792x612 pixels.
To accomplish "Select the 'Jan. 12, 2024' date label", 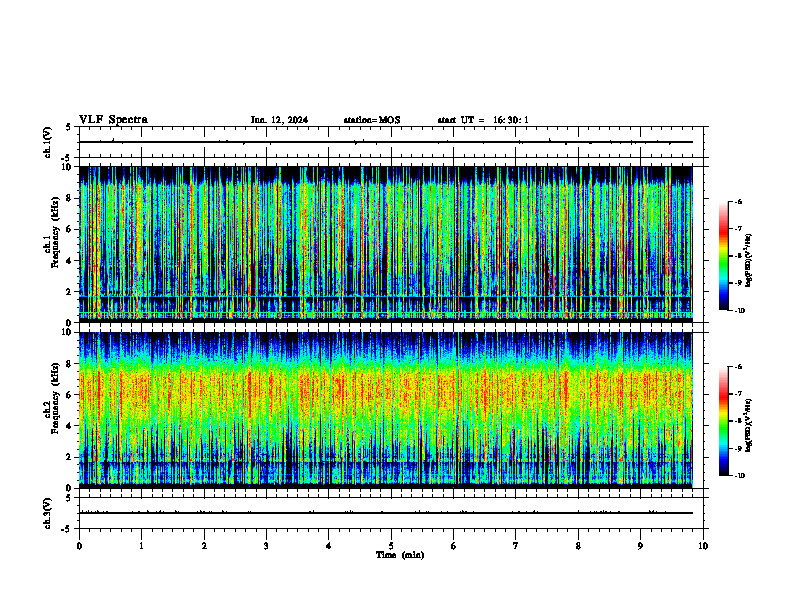I will point(279,120).
